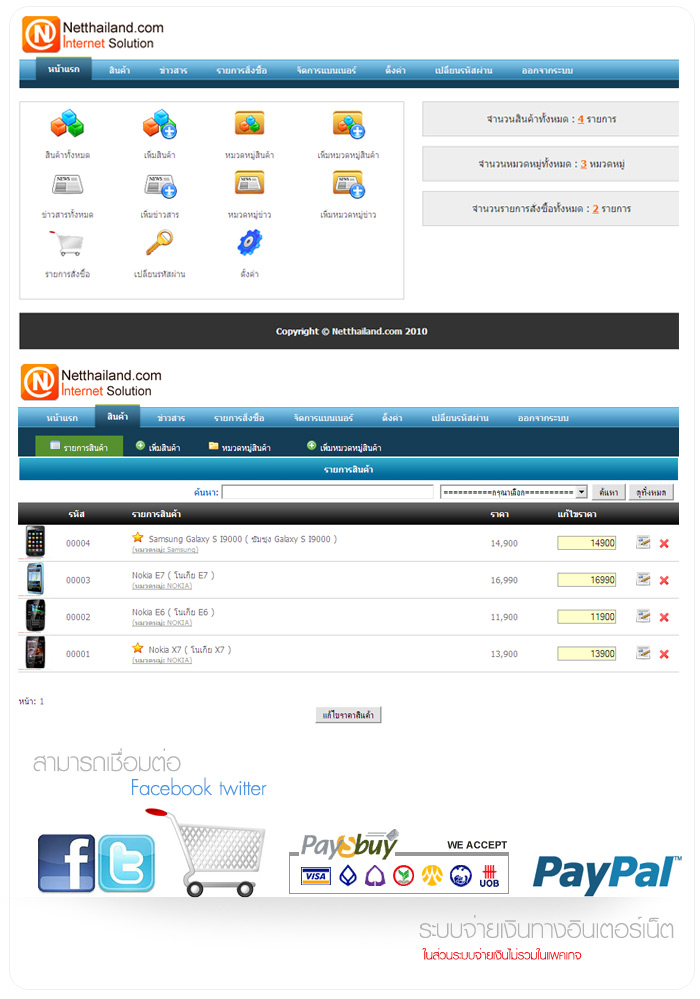Screen dimensions: 700x999
Task: Delete the Nokia E7 product row
Action: (x=664, y=580)
